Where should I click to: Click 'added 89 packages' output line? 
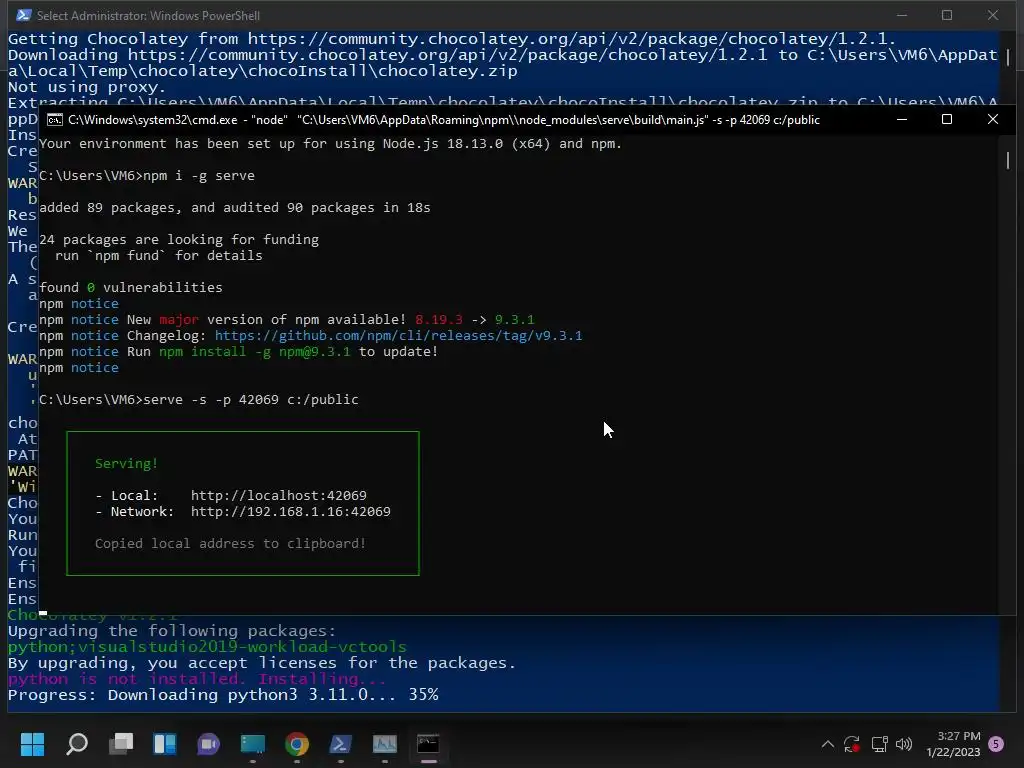[x=234, y=208]
